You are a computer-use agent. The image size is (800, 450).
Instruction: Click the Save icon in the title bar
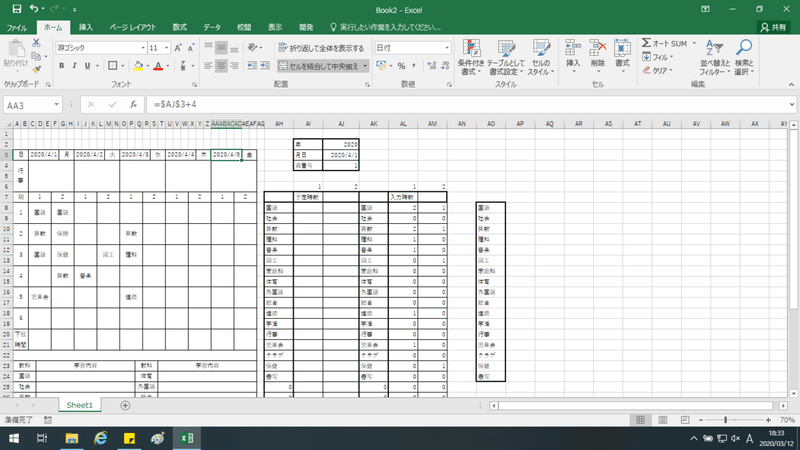pos(17,9)
